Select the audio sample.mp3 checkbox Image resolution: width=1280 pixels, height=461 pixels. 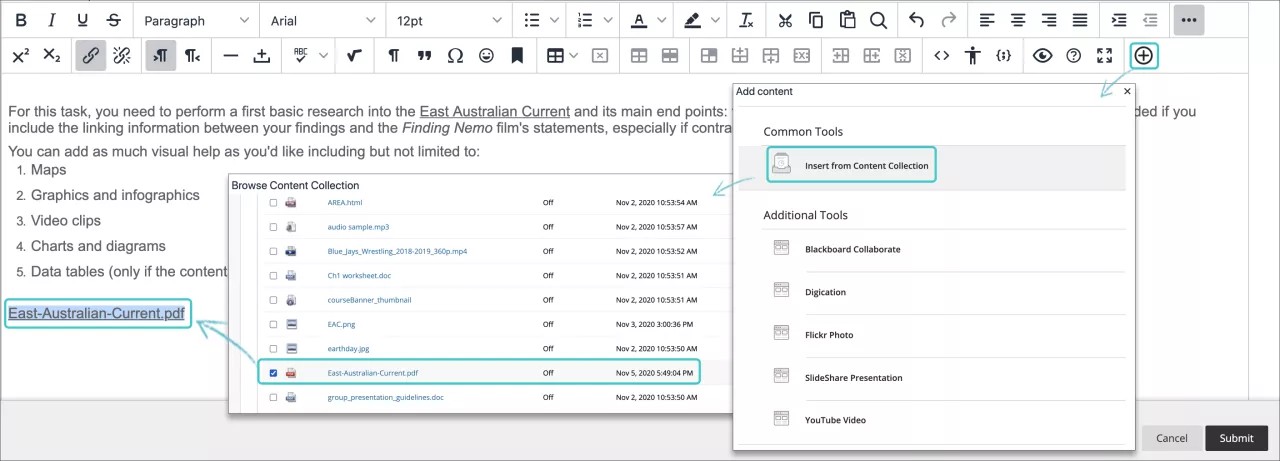(274, 227)
